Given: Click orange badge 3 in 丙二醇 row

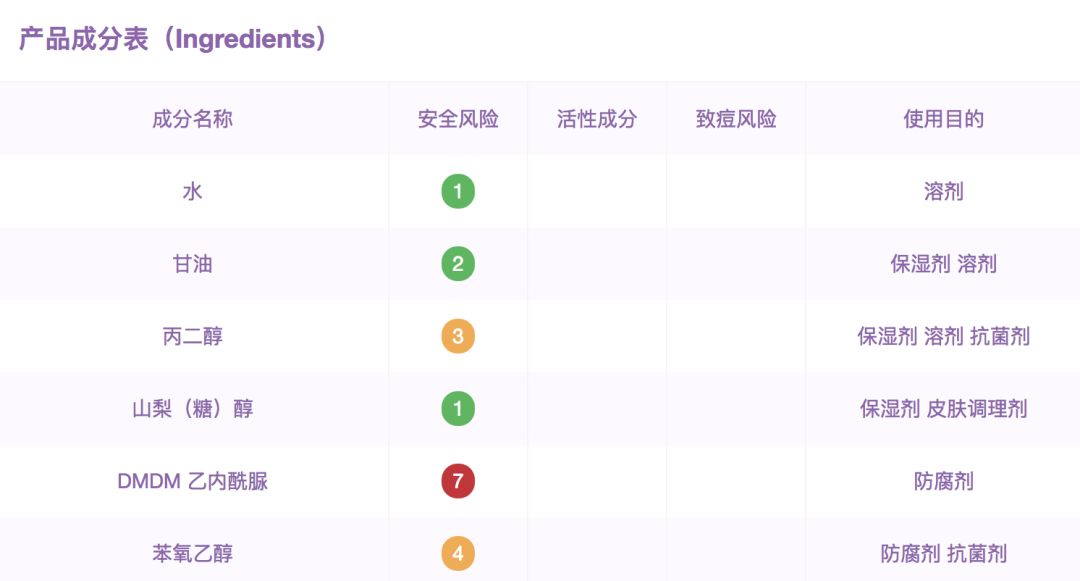Looking at the screenshot, I should [458, 336].
